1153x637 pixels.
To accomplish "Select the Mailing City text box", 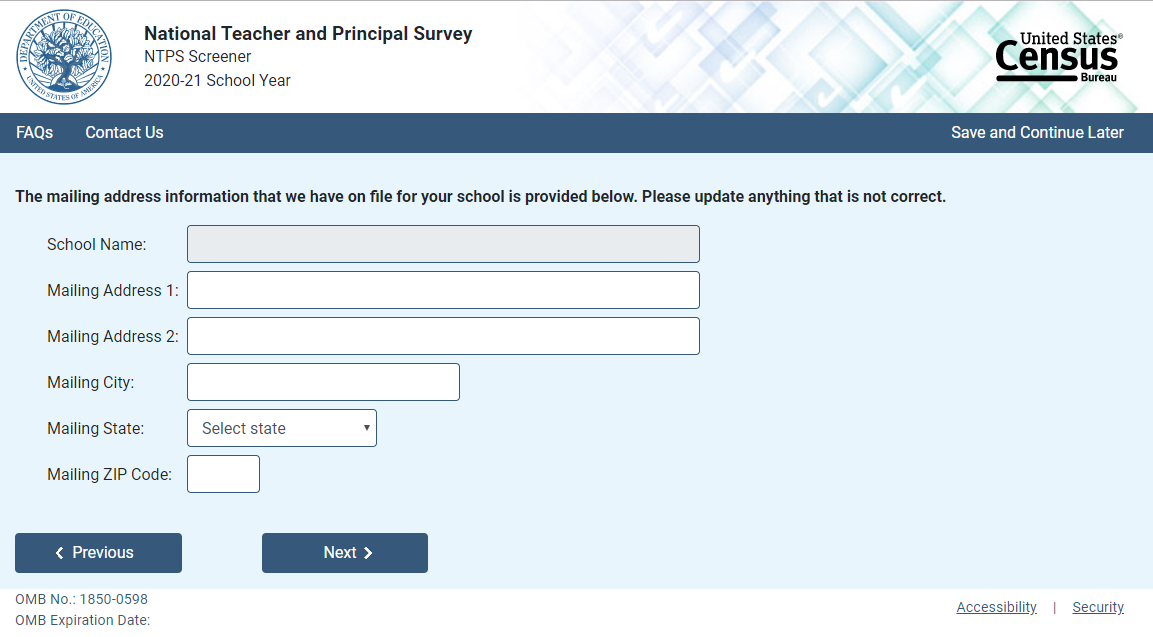I will coord(323,382).
